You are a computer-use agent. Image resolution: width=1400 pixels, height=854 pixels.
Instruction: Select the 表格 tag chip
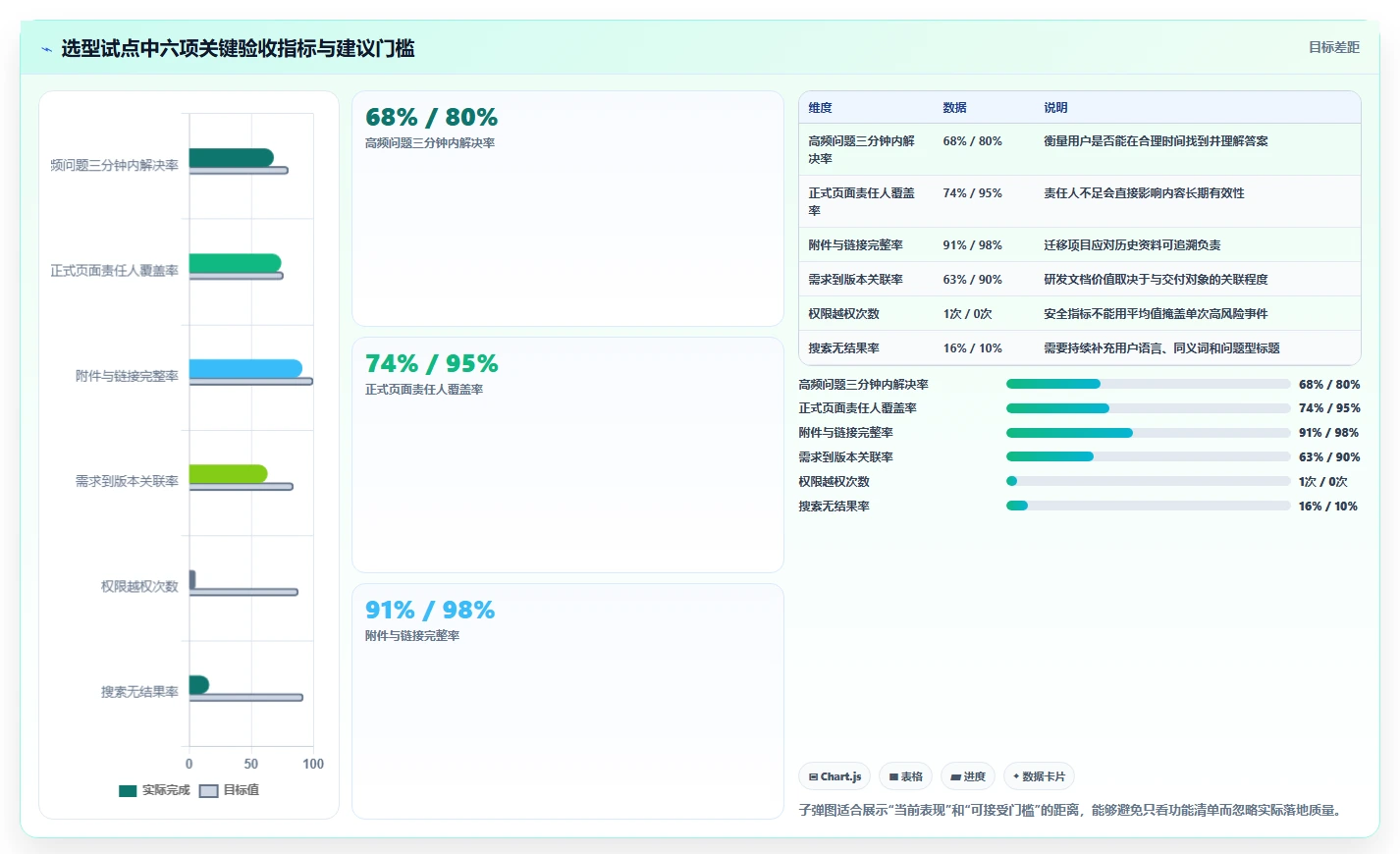(x=905, y=776)
